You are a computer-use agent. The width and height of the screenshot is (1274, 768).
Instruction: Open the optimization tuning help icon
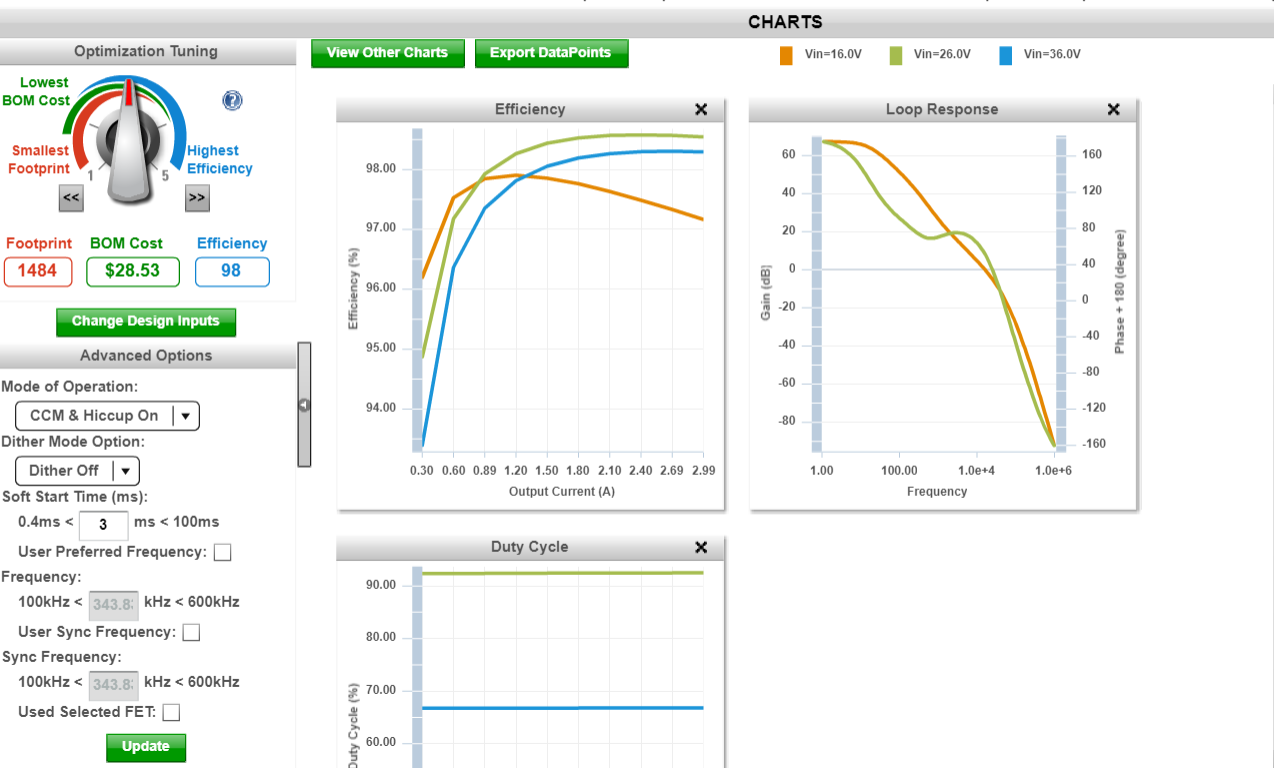(232, 100)
